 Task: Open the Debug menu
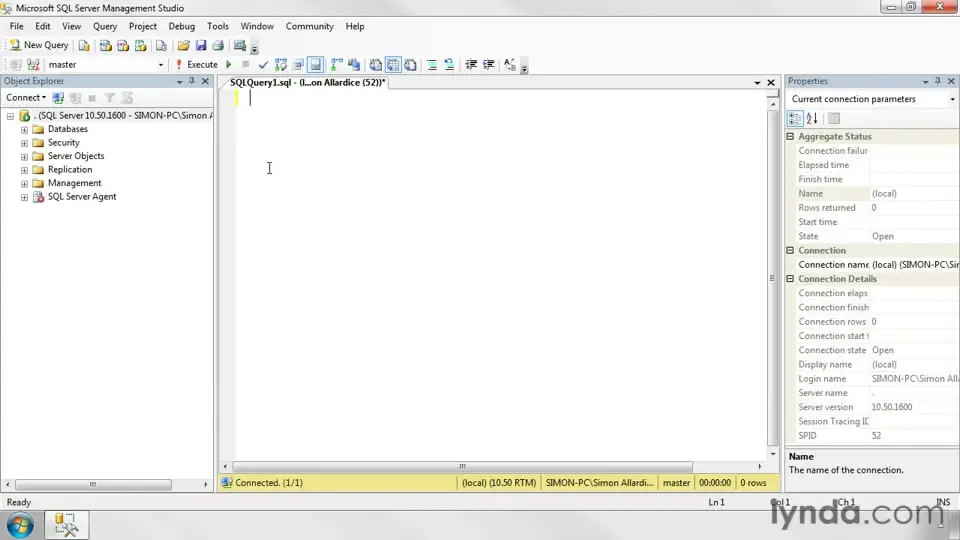(x=181, y=26)
